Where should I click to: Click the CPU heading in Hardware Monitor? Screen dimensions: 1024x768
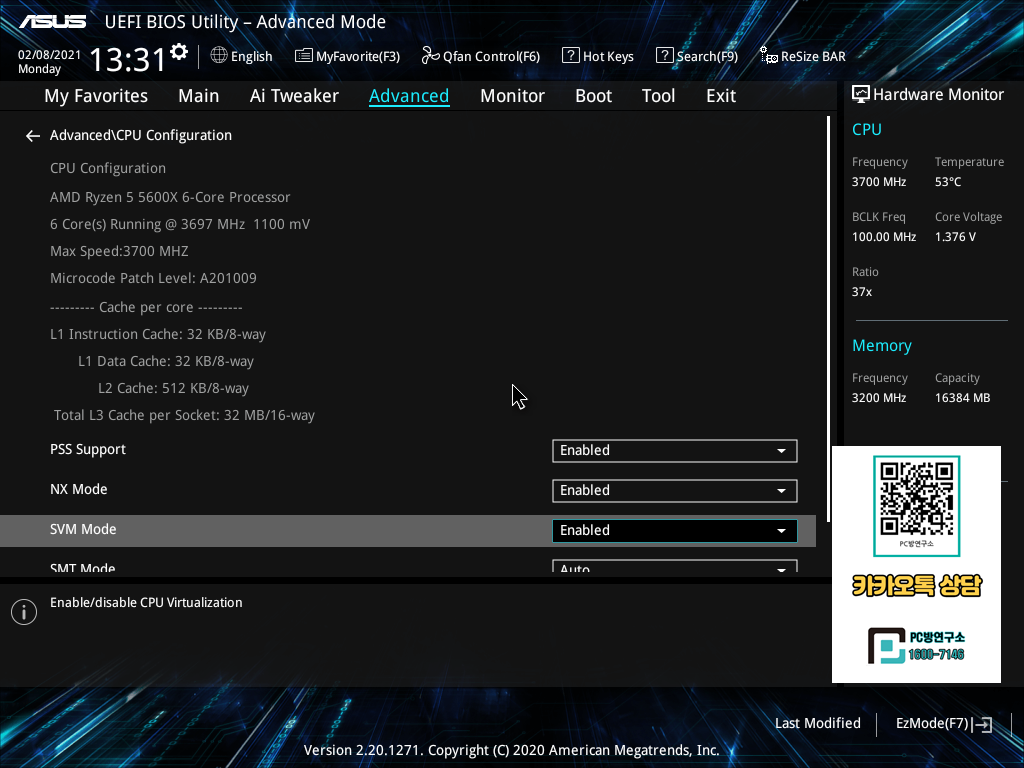[x=867, y=129]
